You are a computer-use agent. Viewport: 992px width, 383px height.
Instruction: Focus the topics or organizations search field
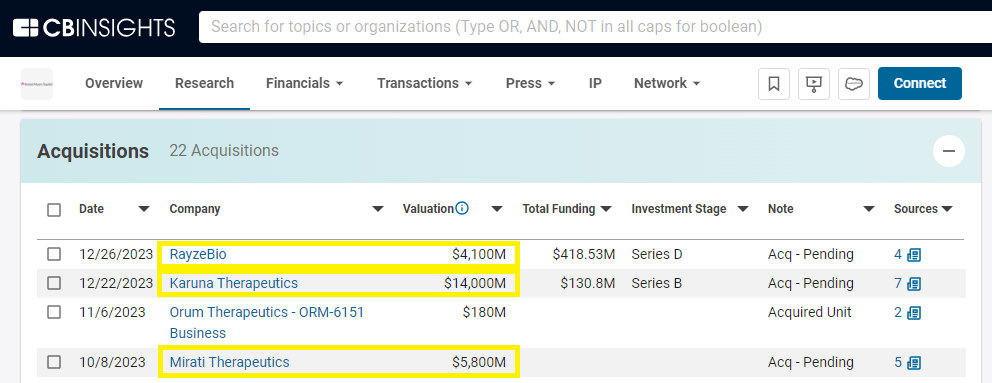click(x=595, y=27)
